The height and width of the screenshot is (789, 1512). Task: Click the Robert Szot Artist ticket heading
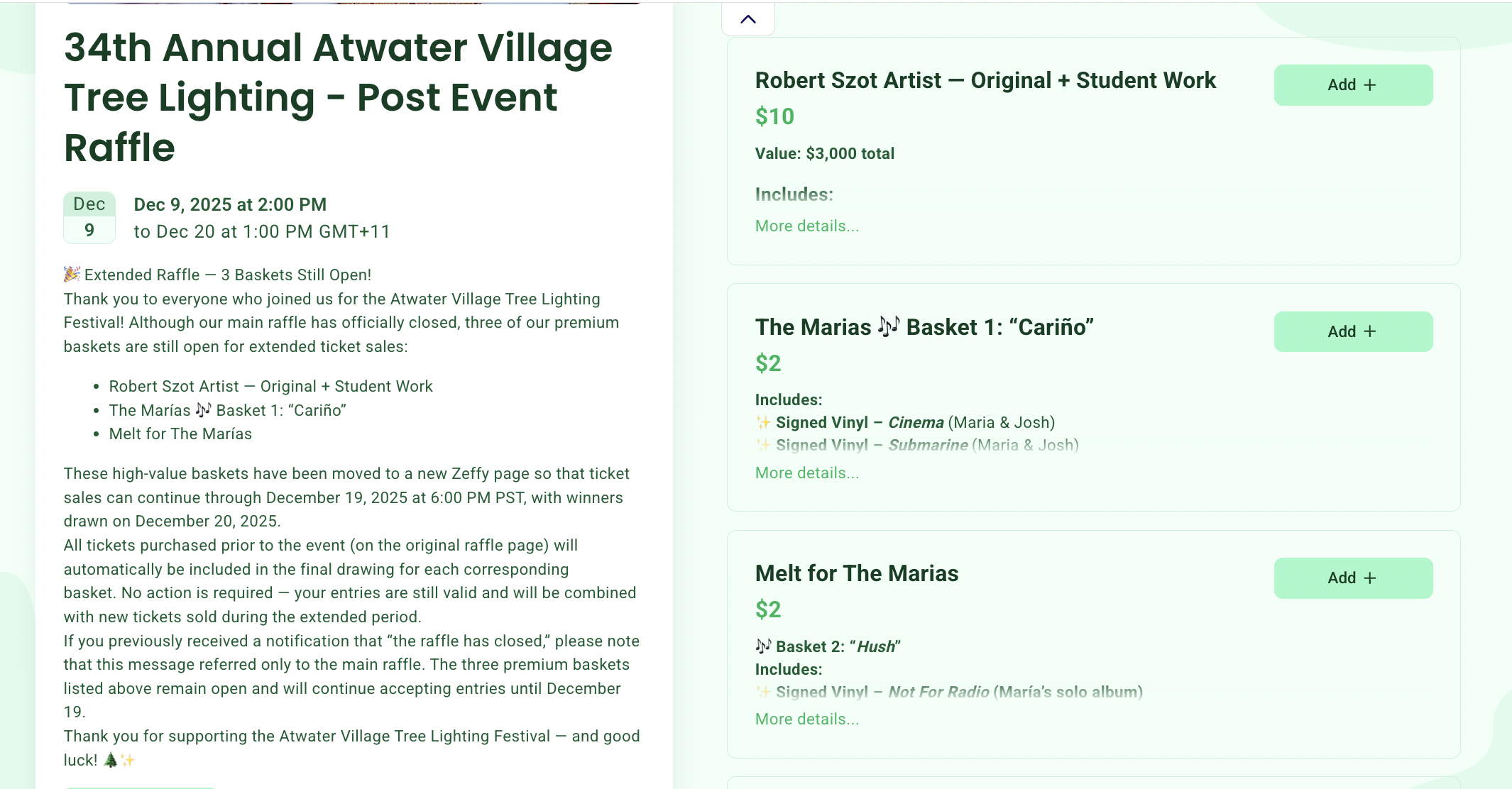[985, 80]
